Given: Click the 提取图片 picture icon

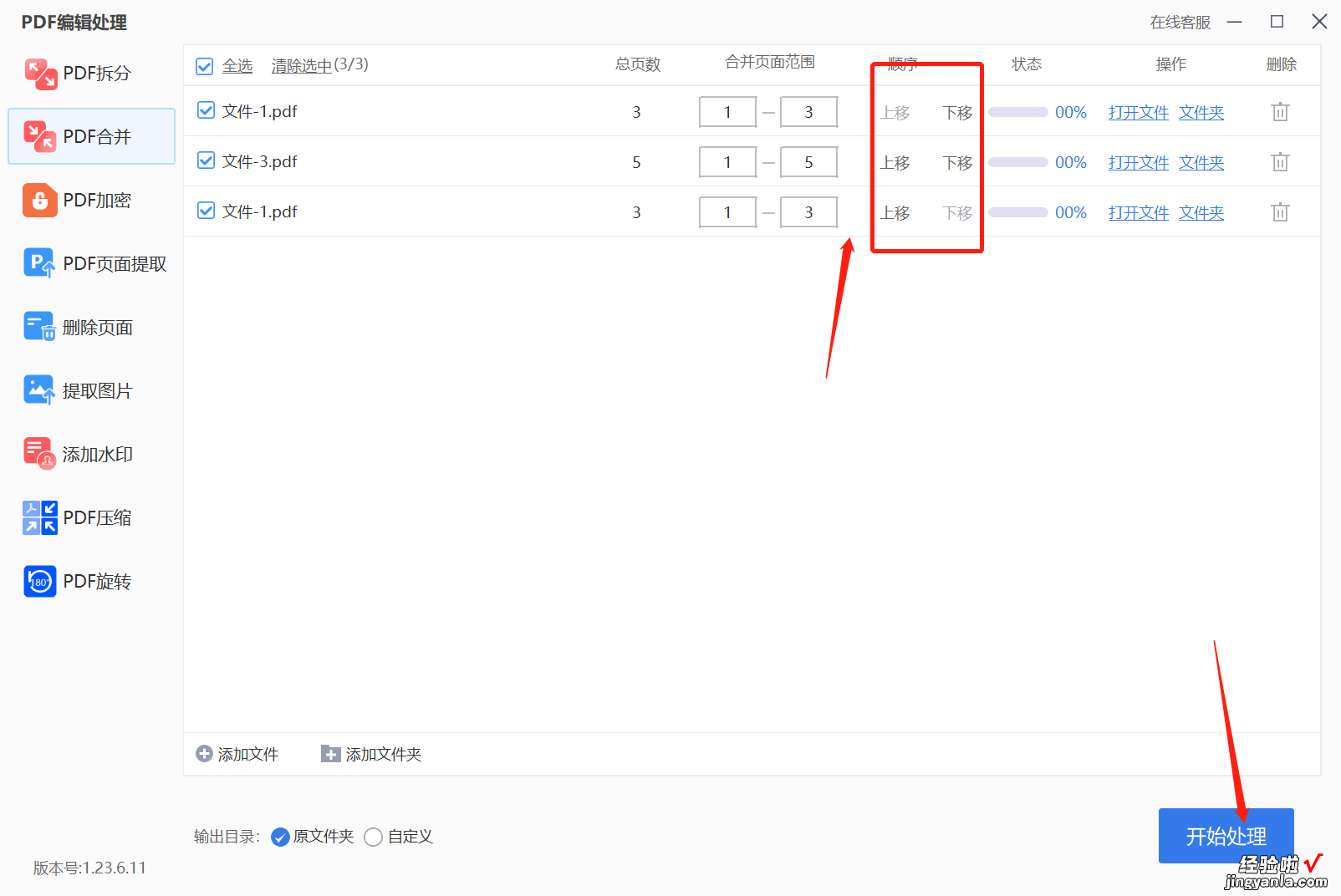Looking at the screenshot, I should [x=40, y=390].
